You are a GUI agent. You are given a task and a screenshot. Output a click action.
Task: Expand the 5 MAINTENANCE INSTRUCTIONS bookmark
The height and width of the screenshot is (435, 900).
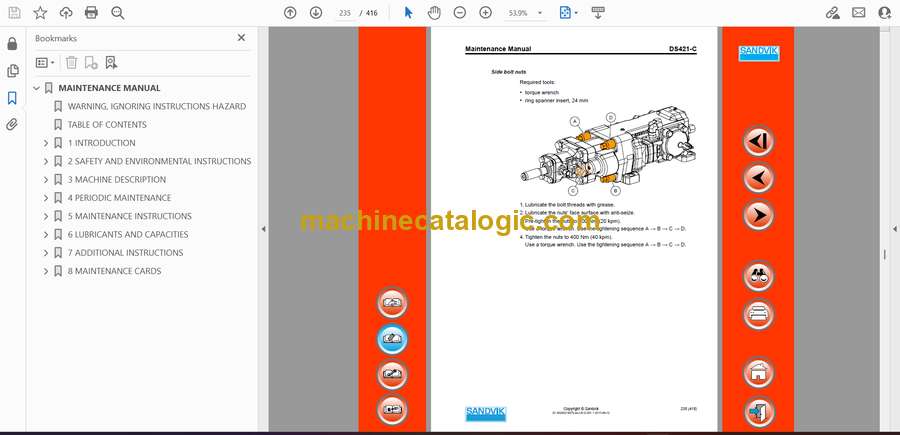[46, 216]
